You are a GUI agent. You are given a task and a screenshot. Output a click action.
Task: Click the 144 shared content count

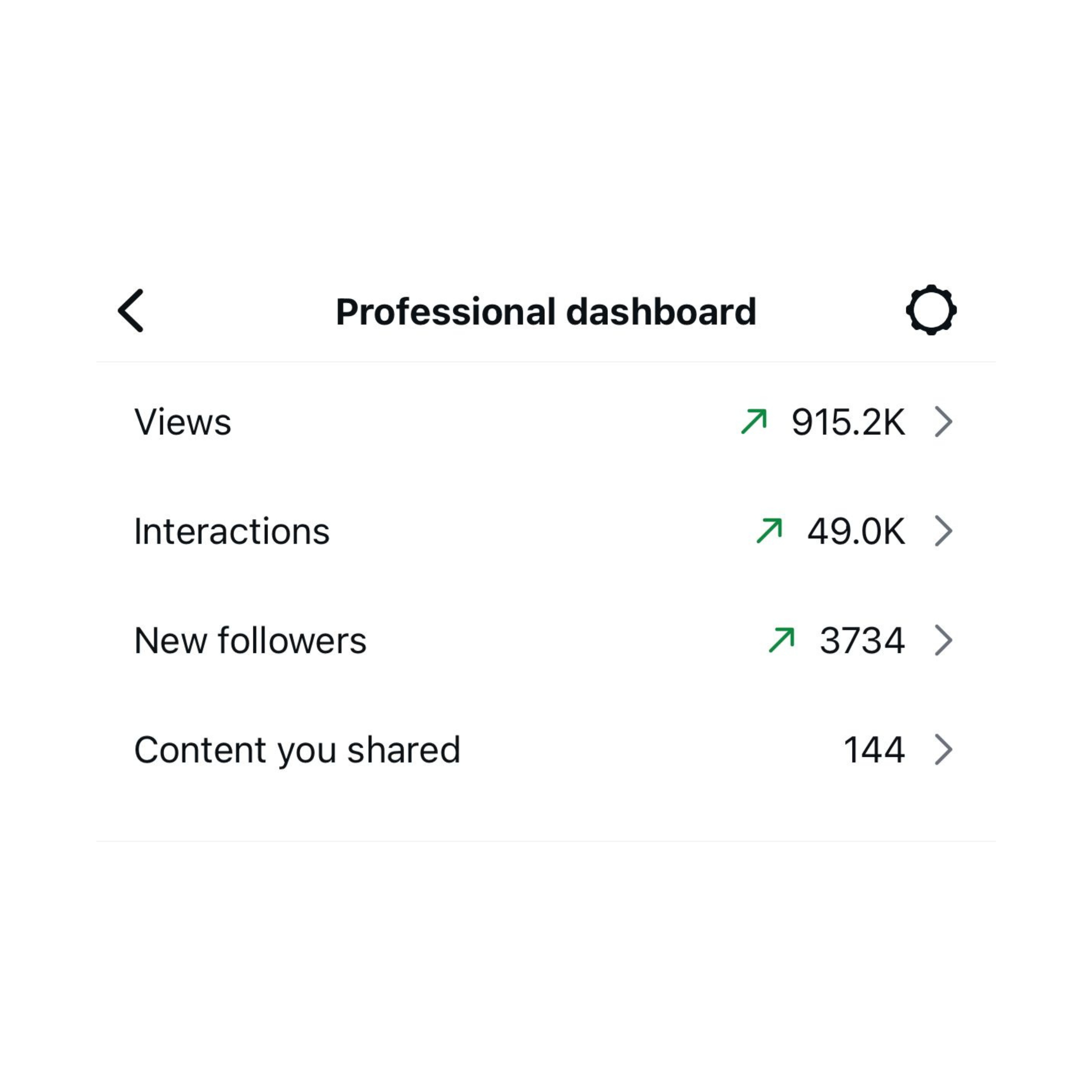(x=874, y=750)
